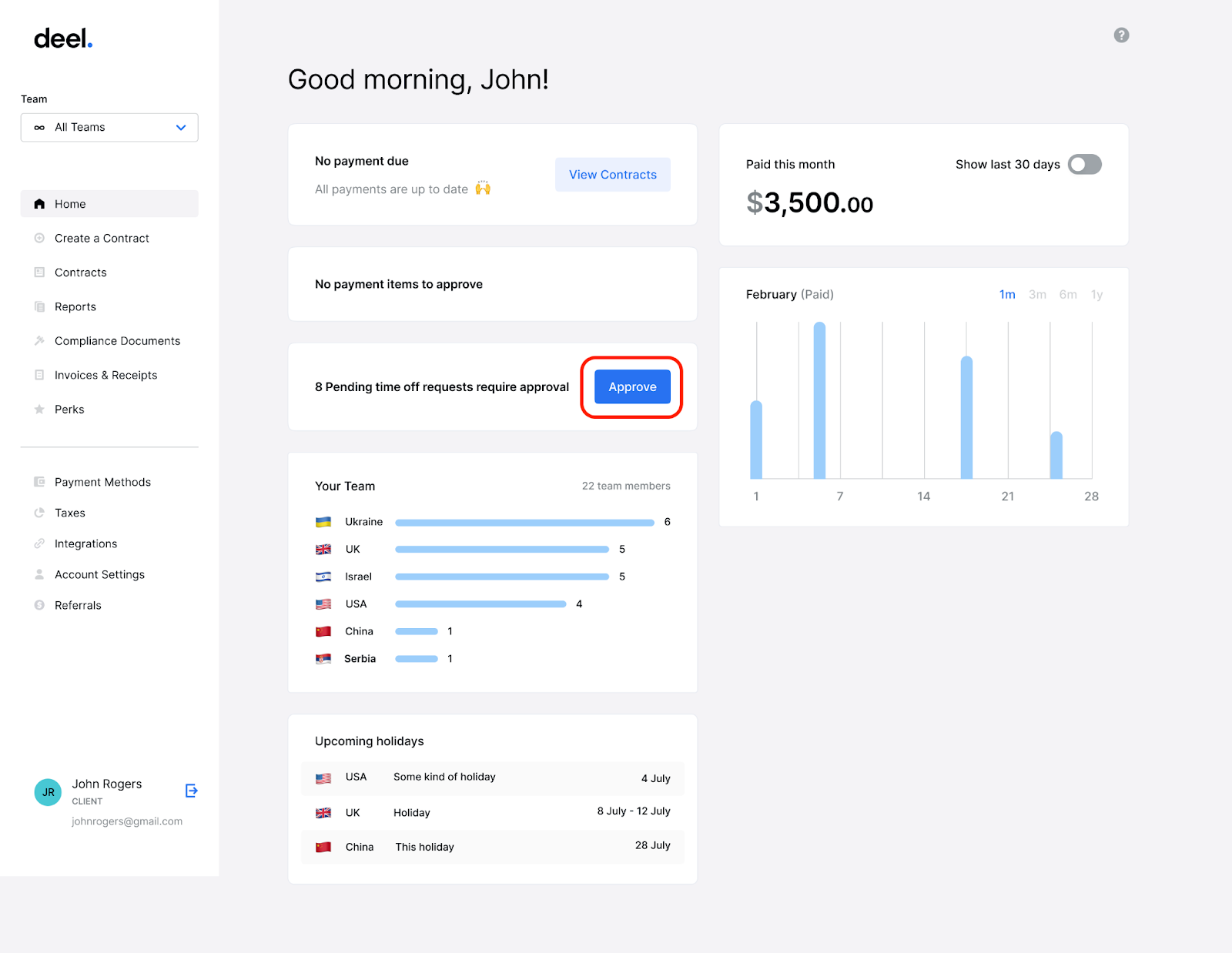Switch chart view to 3m

click(1037, 294)
